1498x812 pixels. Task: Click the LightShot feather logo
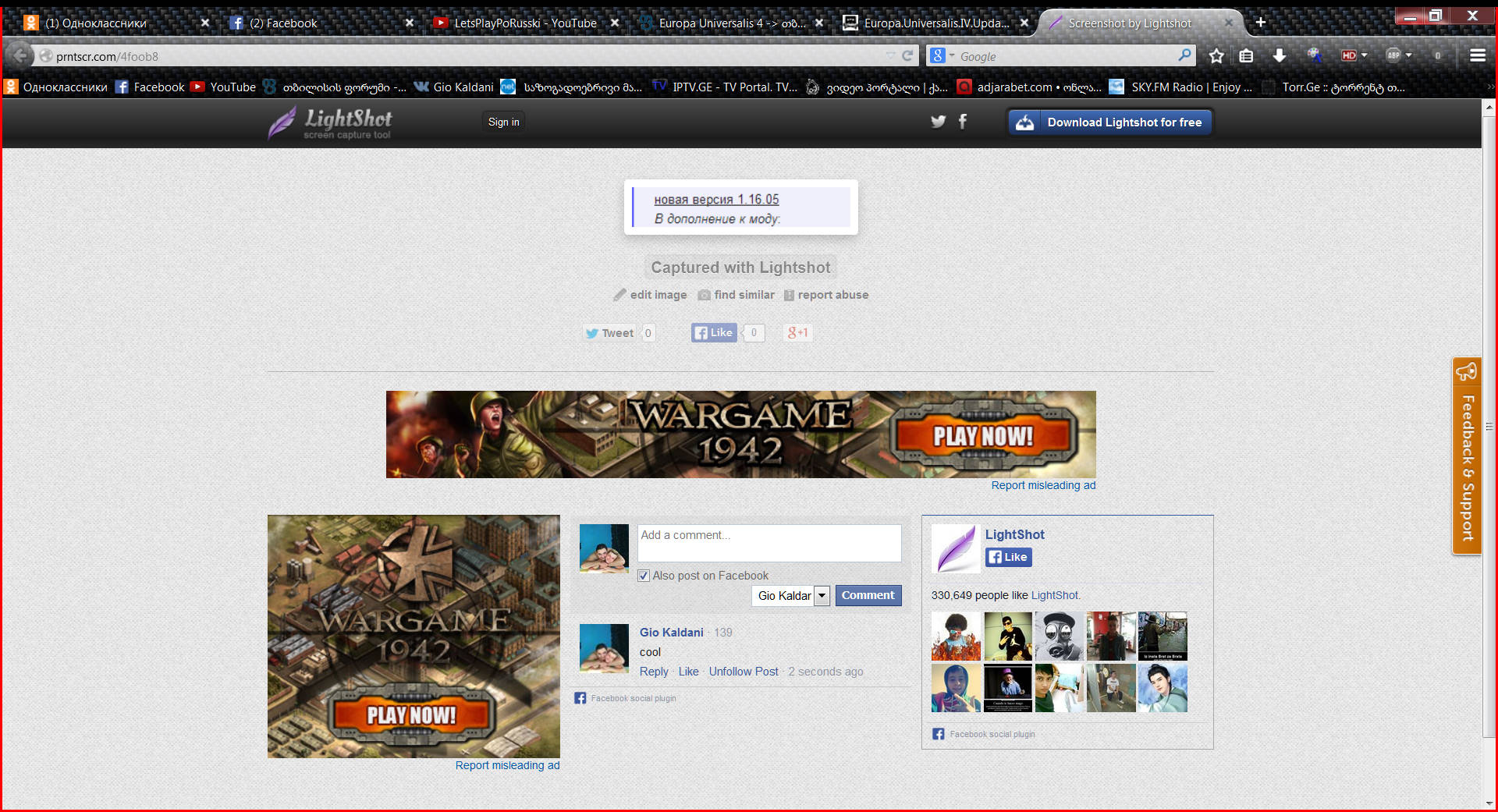[330, 122]
